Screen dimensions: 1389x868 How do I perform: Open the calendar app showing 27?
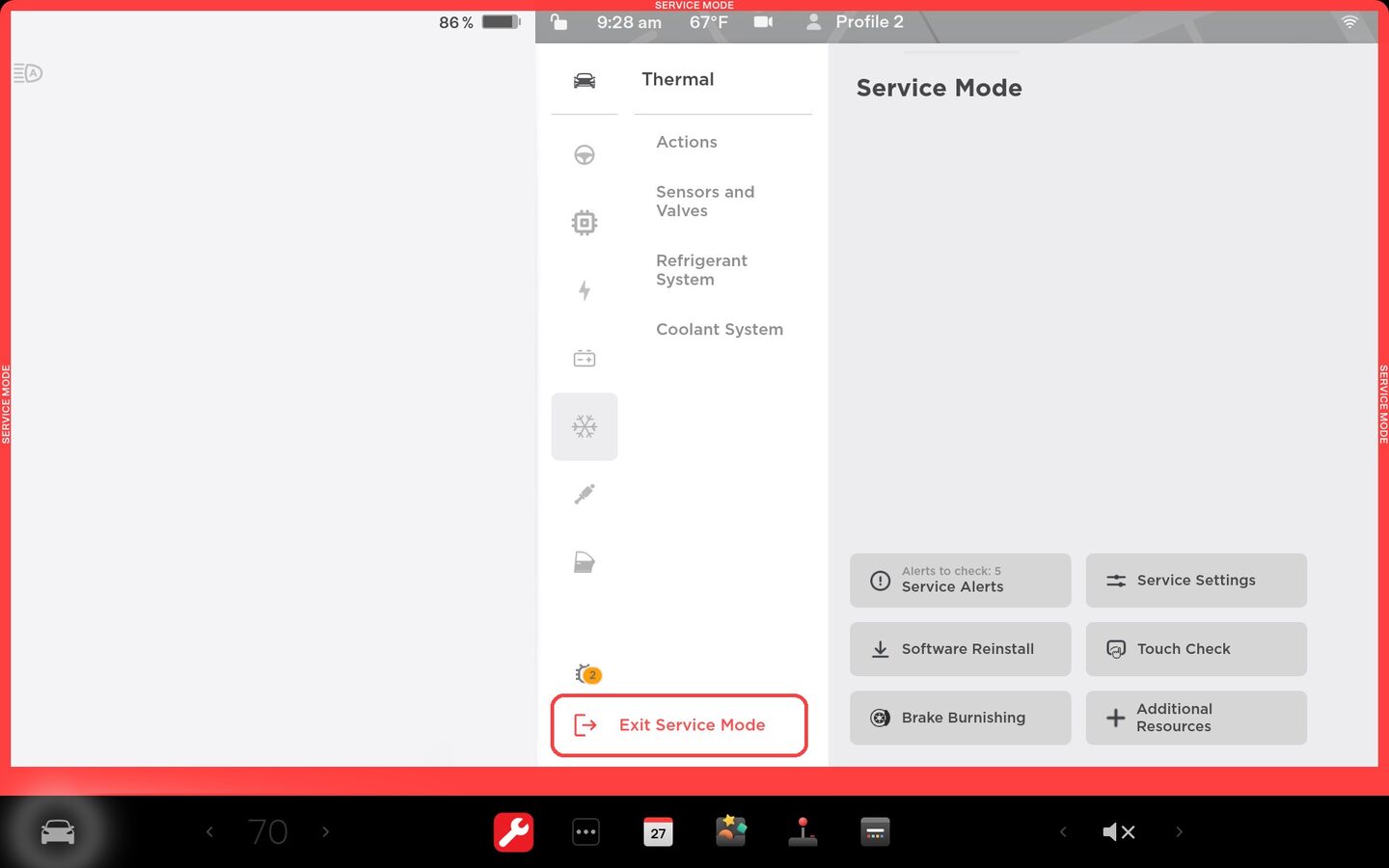pos(658,831)
